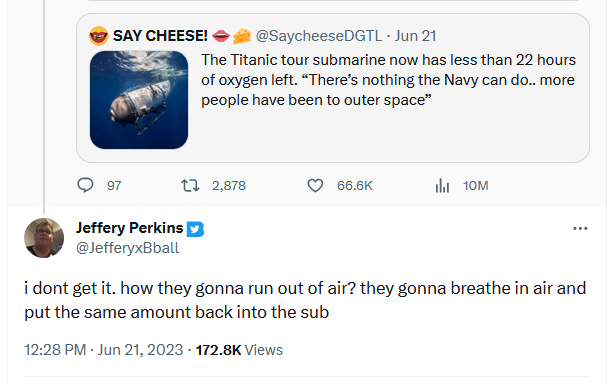The height and width of the screenshot is (384, 615).
Task: Click the 66.6K likes count
Action: click(x=355, y=186)
